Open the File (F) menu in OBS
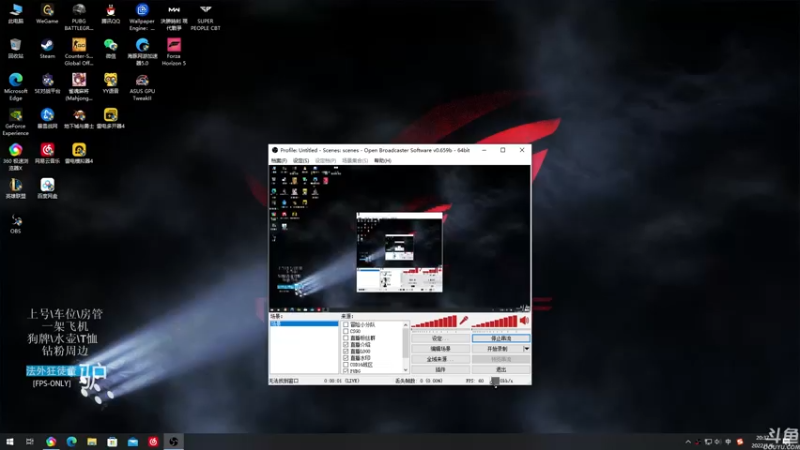 pyautogui.click(x=279, y=160)
